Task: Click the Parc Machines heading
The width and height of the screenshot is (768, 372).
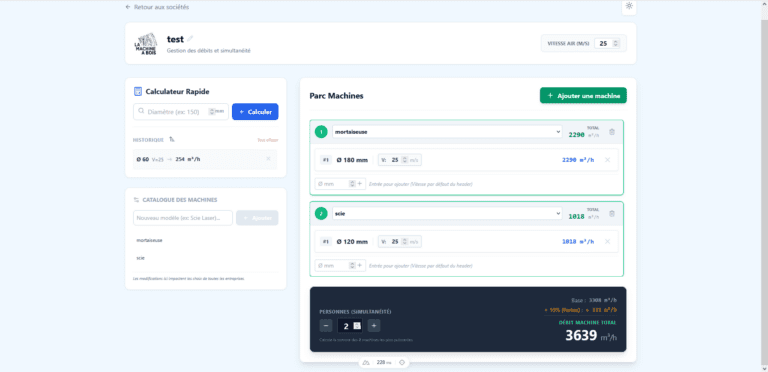Action: 336,96
